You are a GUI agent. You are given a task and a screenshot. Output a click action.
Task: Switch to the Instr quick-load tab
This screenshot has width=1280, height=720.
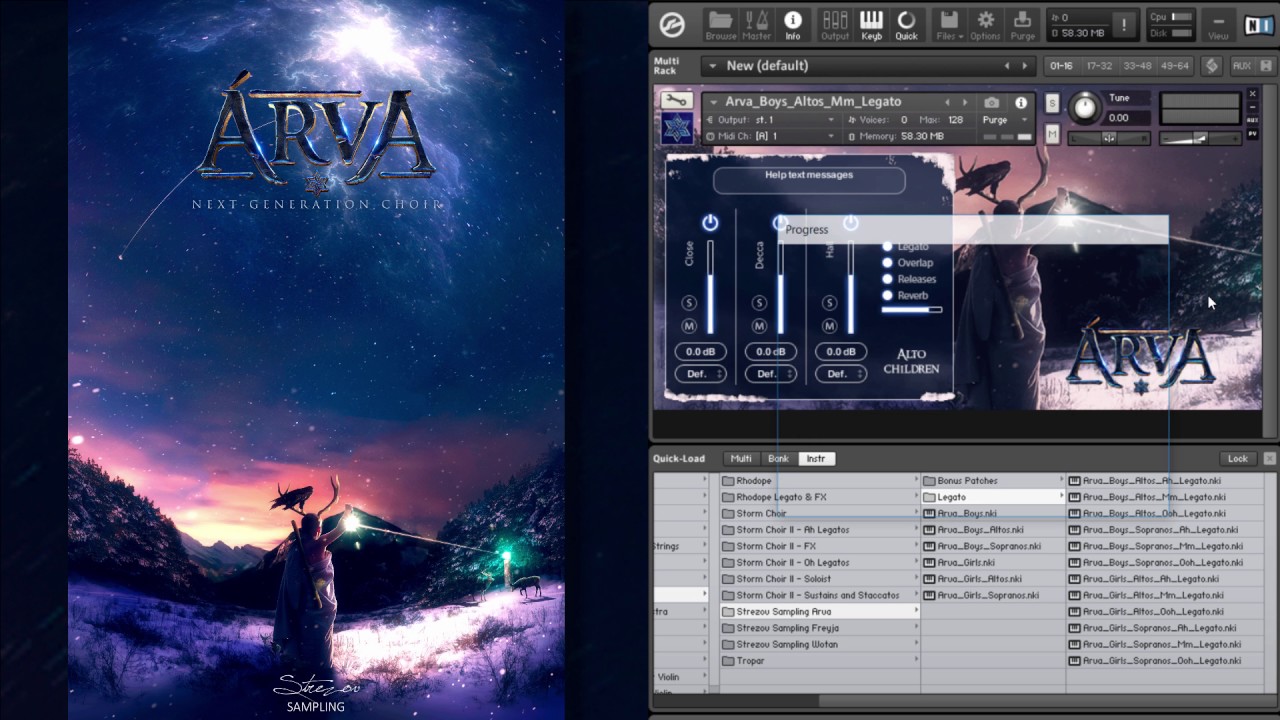816,459
